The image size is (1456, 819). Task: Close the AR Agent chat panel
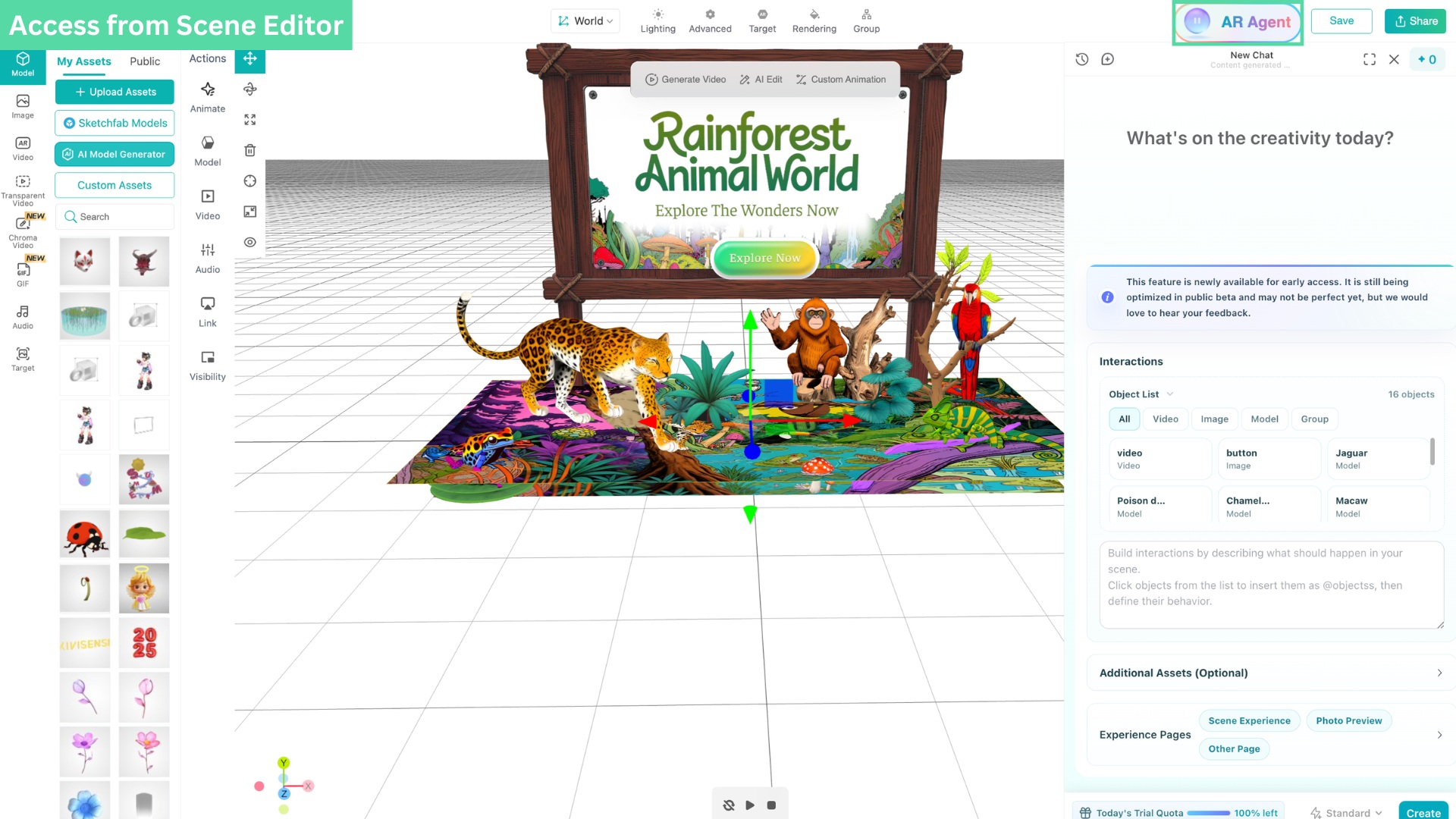pyautogui.click(x=1394, y=59)
